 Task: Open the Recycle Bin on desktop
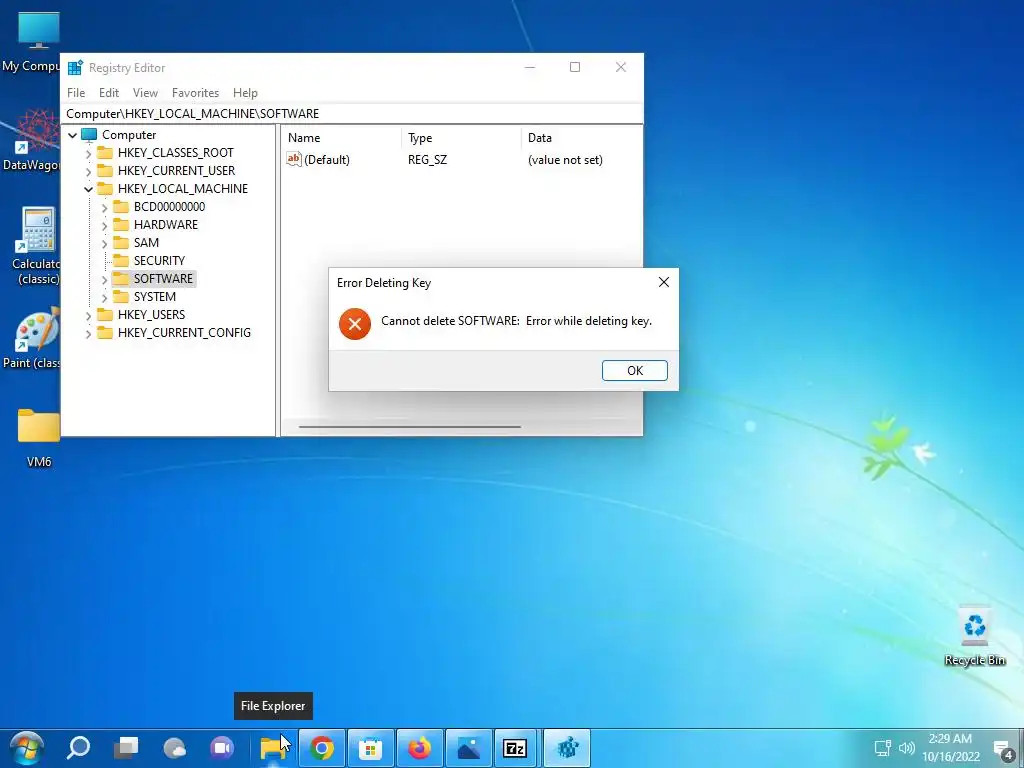point(974,635)
